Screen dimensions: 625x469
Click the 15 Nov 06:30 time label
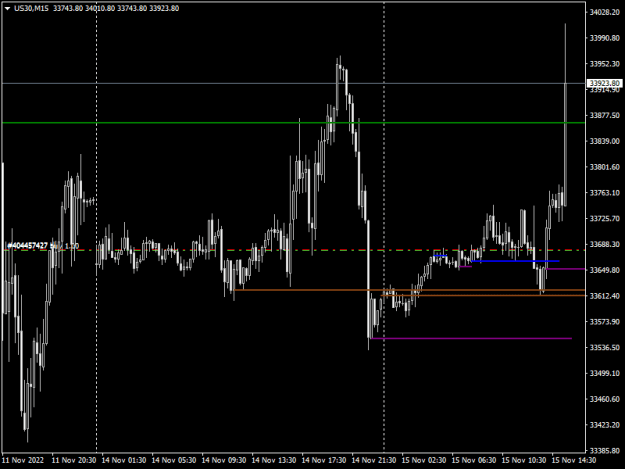[x=474, y=460]
